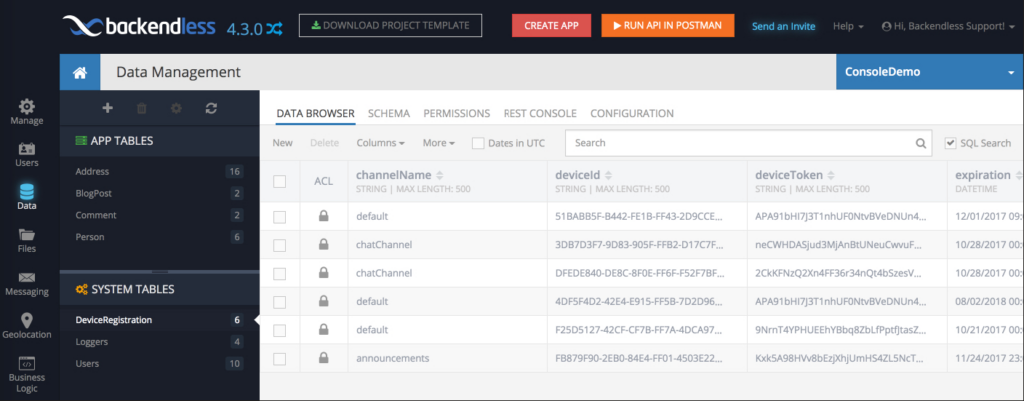This screenshot has height=401, width=1024.
Task: Click the Create App button
Action: pos(551,25)
